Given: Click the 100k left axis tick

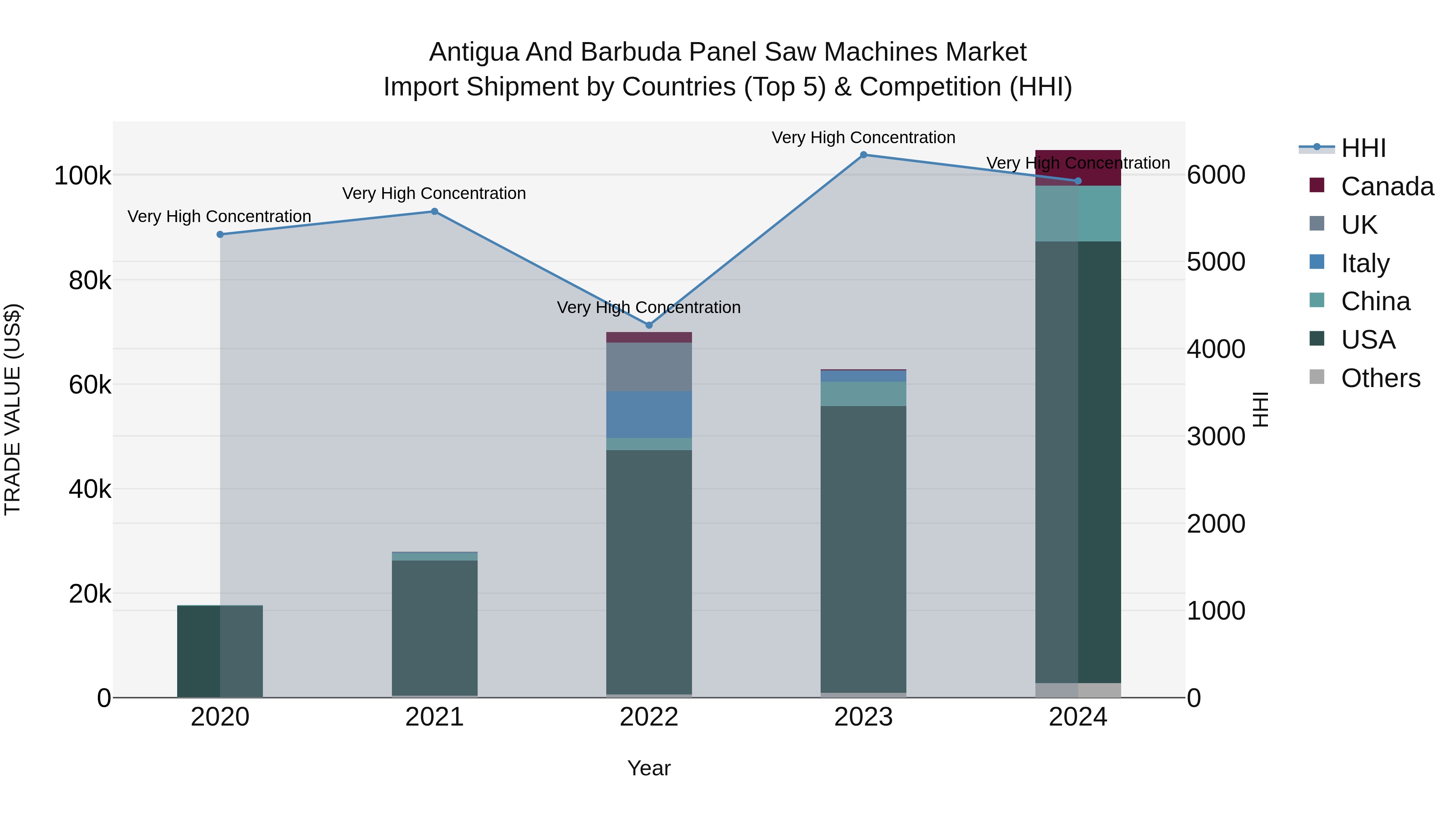Looking at the screenshot, I should (83, 176).
